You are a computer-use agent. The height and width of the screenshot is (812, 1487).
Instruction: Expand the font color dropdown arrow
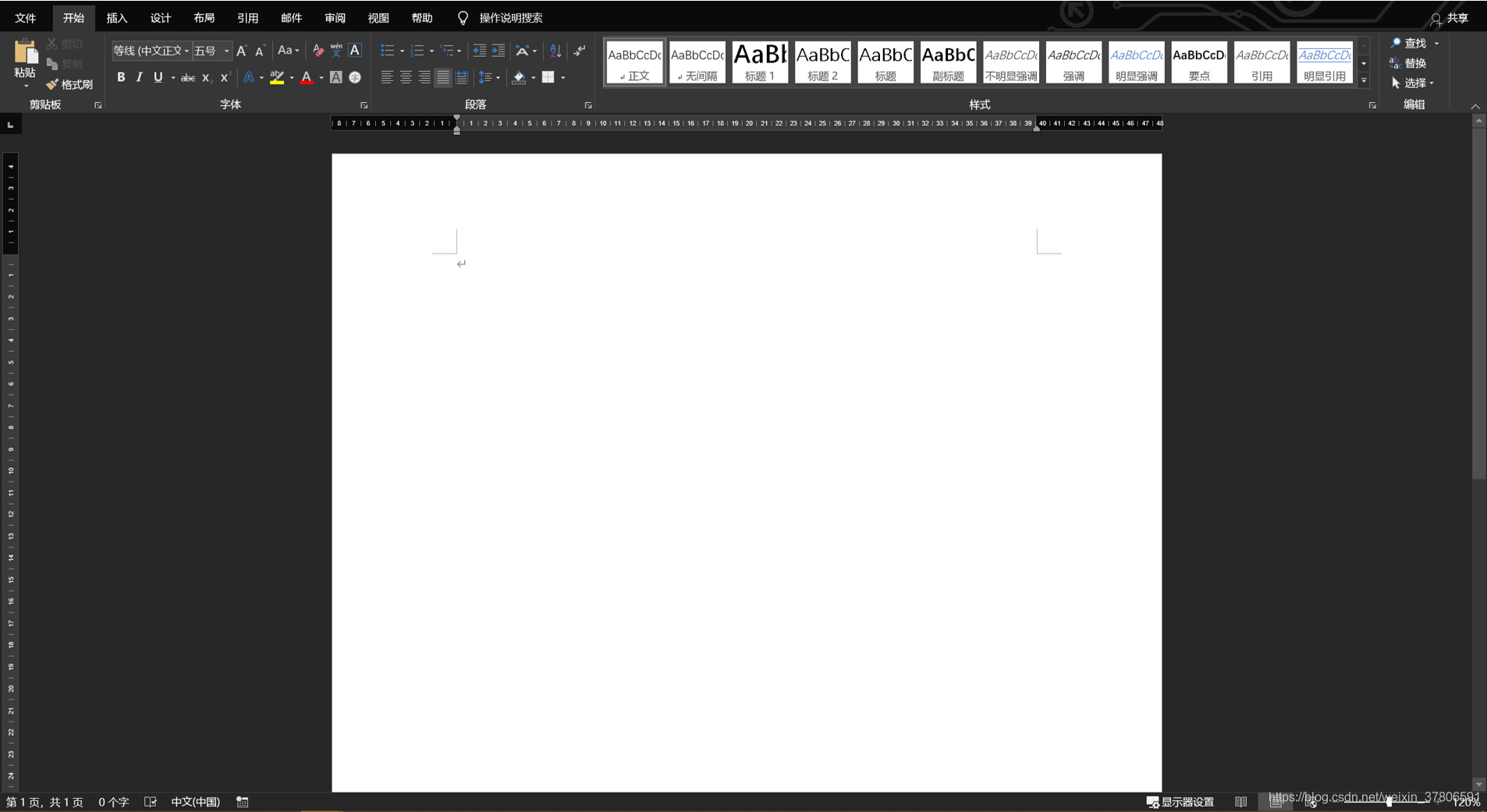321,78
